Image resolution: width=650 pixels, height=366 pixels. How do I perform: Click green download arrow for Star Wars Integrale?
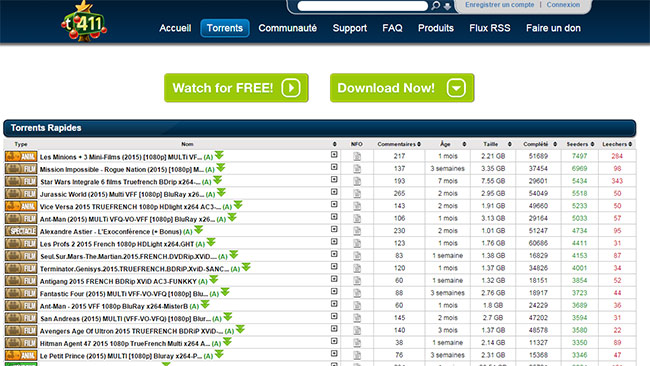pyautogui.click(x=218, y=180)
